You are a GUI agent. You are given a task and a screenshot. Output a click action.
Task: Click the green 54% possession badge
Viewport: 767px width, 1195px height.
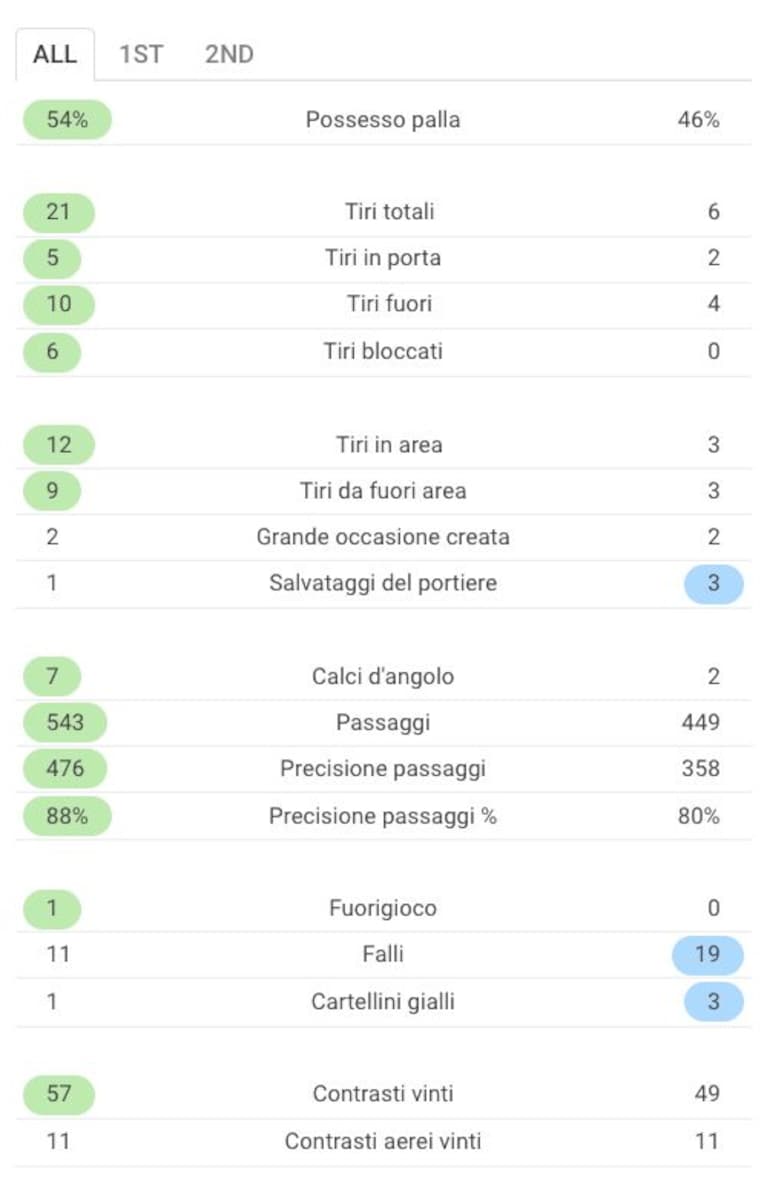[x=67, y=120]
